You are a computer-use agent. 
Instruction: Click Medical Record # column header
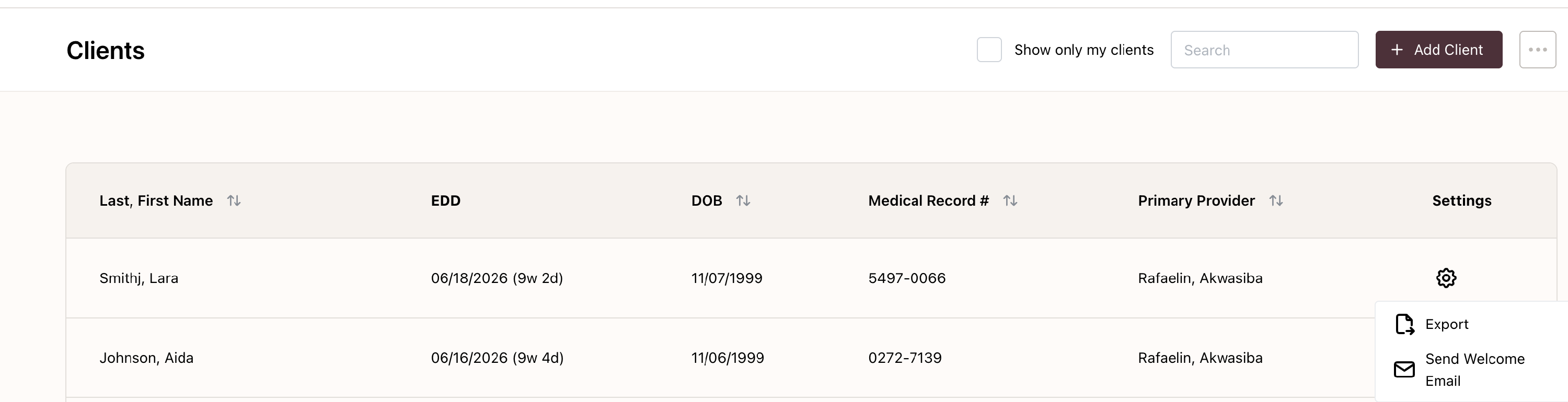point(928,200)
